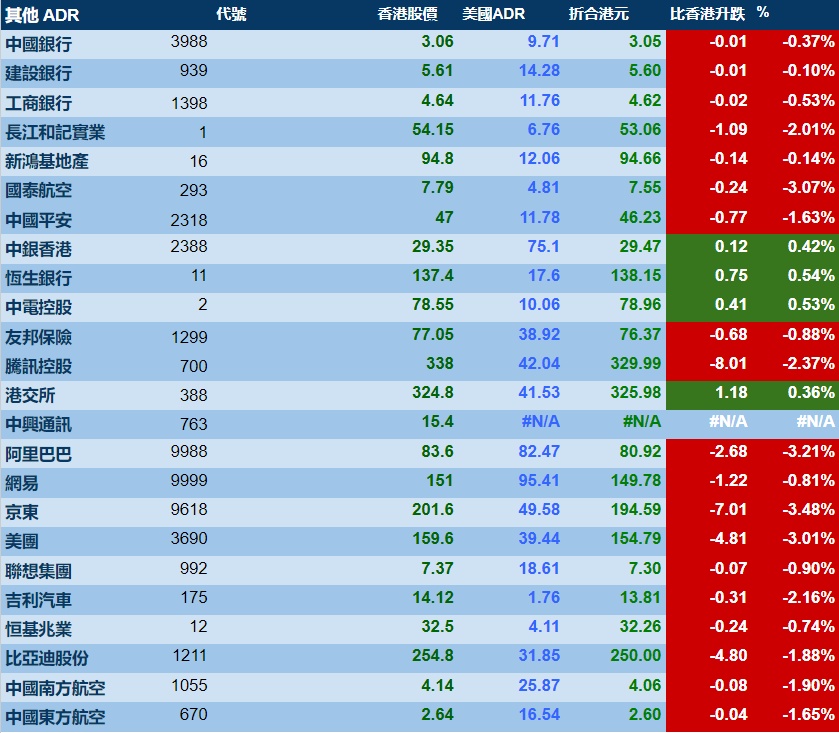The height and width of the screenshot is (733, 839).
Task: Select the 美團 stock name
Action: point(22,541)
